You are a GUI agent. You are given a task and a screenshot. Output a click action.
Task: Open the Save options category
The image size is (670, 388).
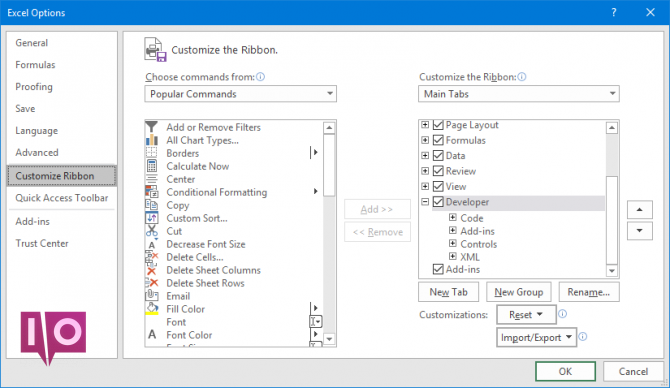point(62,109)
